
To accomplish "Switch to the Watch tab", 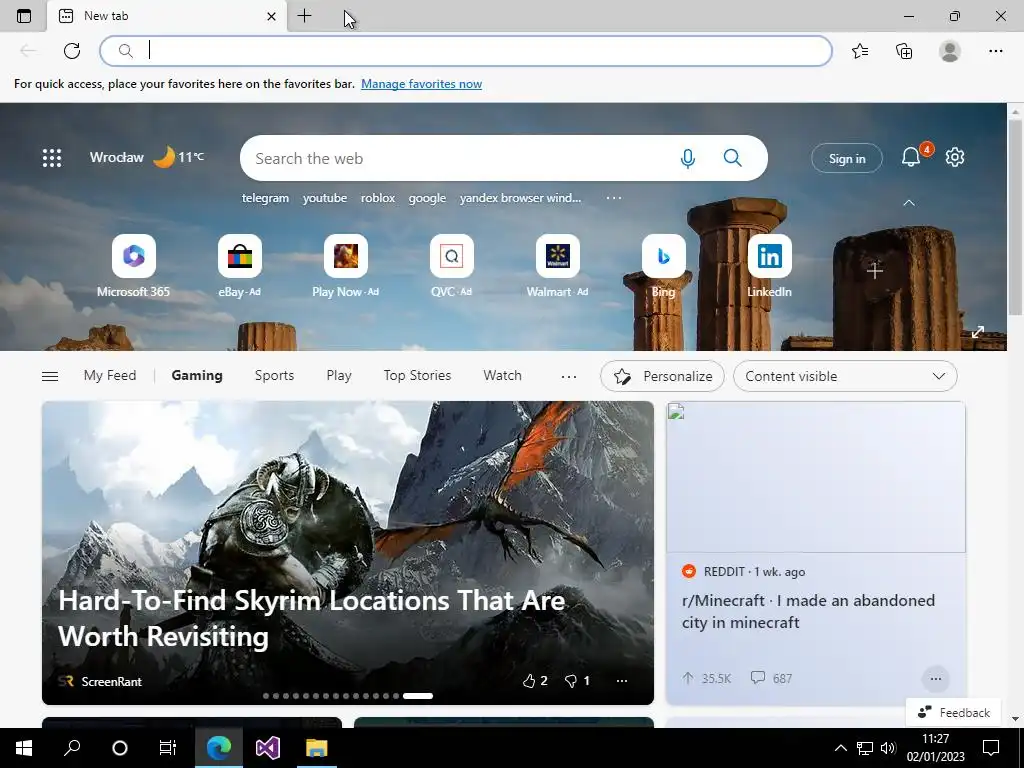I will pos(502,376).
